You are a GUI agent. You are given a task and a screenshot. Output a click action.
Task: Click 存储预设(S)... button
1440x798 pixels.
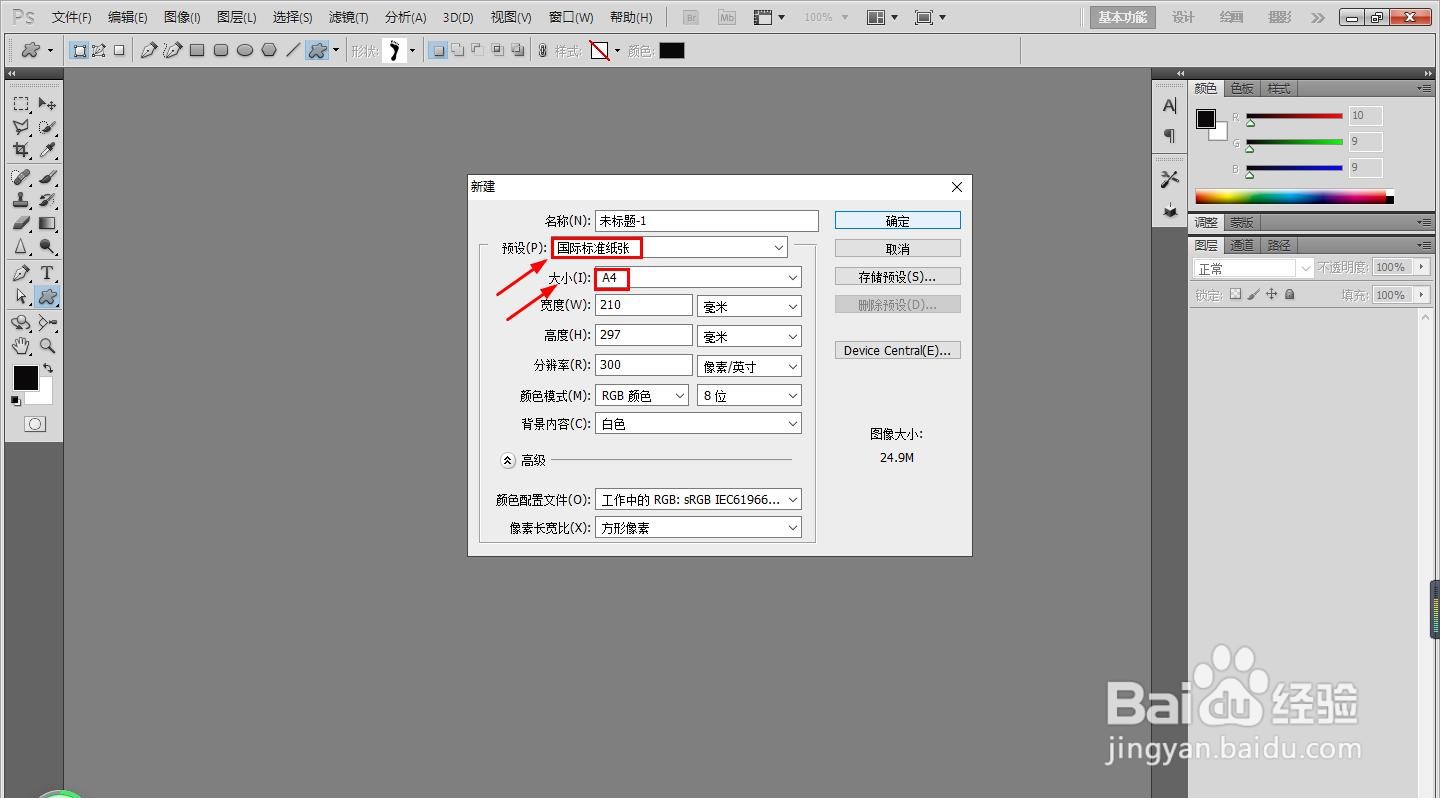click(898, 277)
